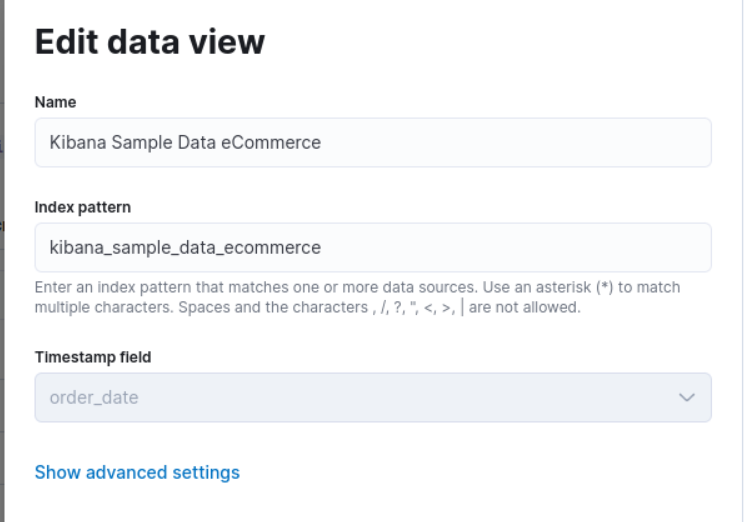
Task: Click the "Edit data view" heading
Action: (x=149, y=41)
